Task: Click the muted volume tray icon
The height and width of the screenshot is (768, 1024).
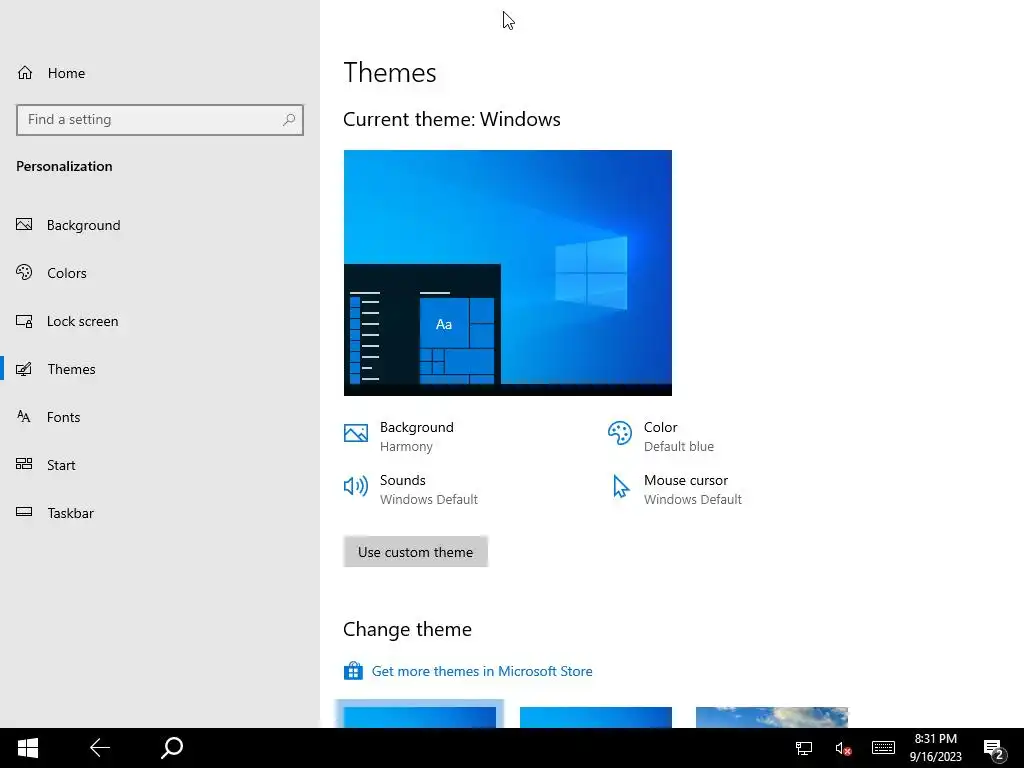Action: click(842, 748)
